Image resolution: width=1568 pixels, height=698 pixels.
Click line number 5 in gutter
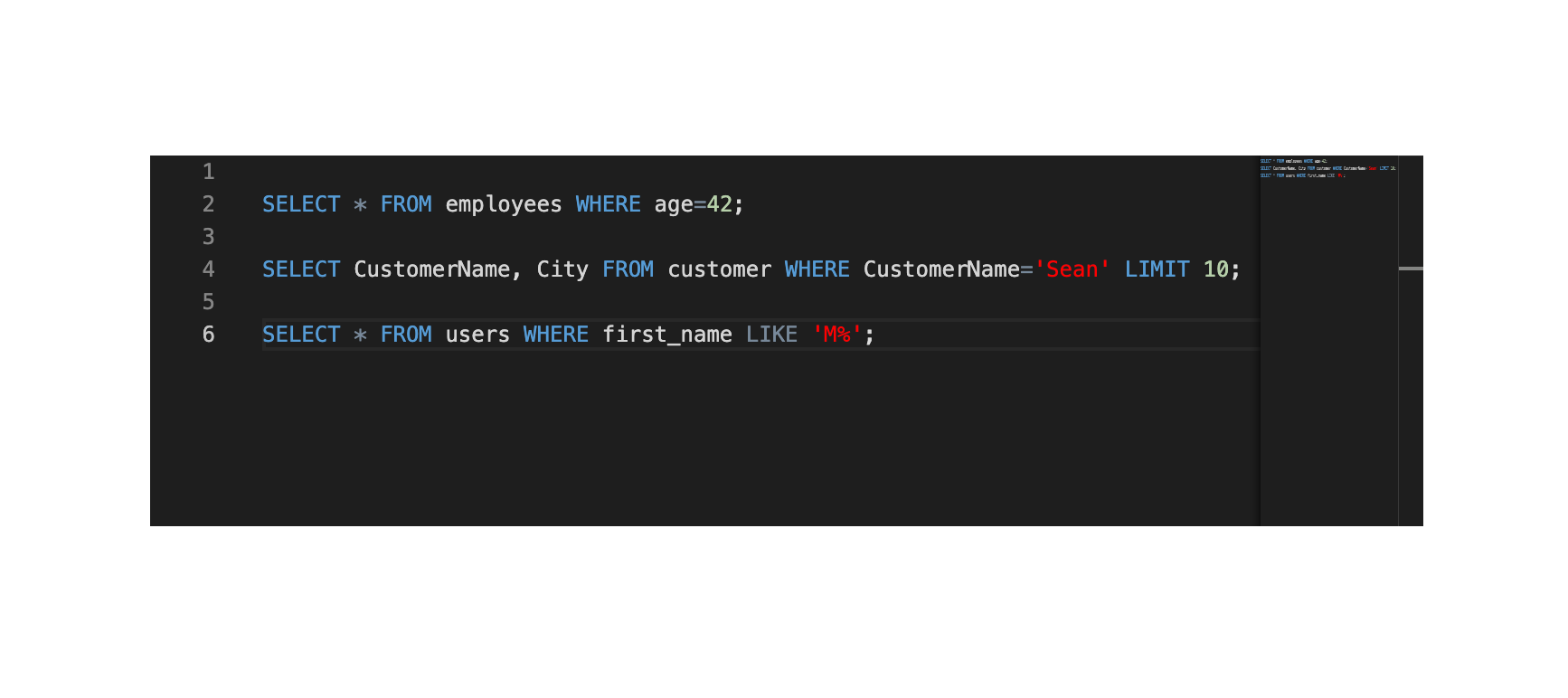[x=208, y=302]
